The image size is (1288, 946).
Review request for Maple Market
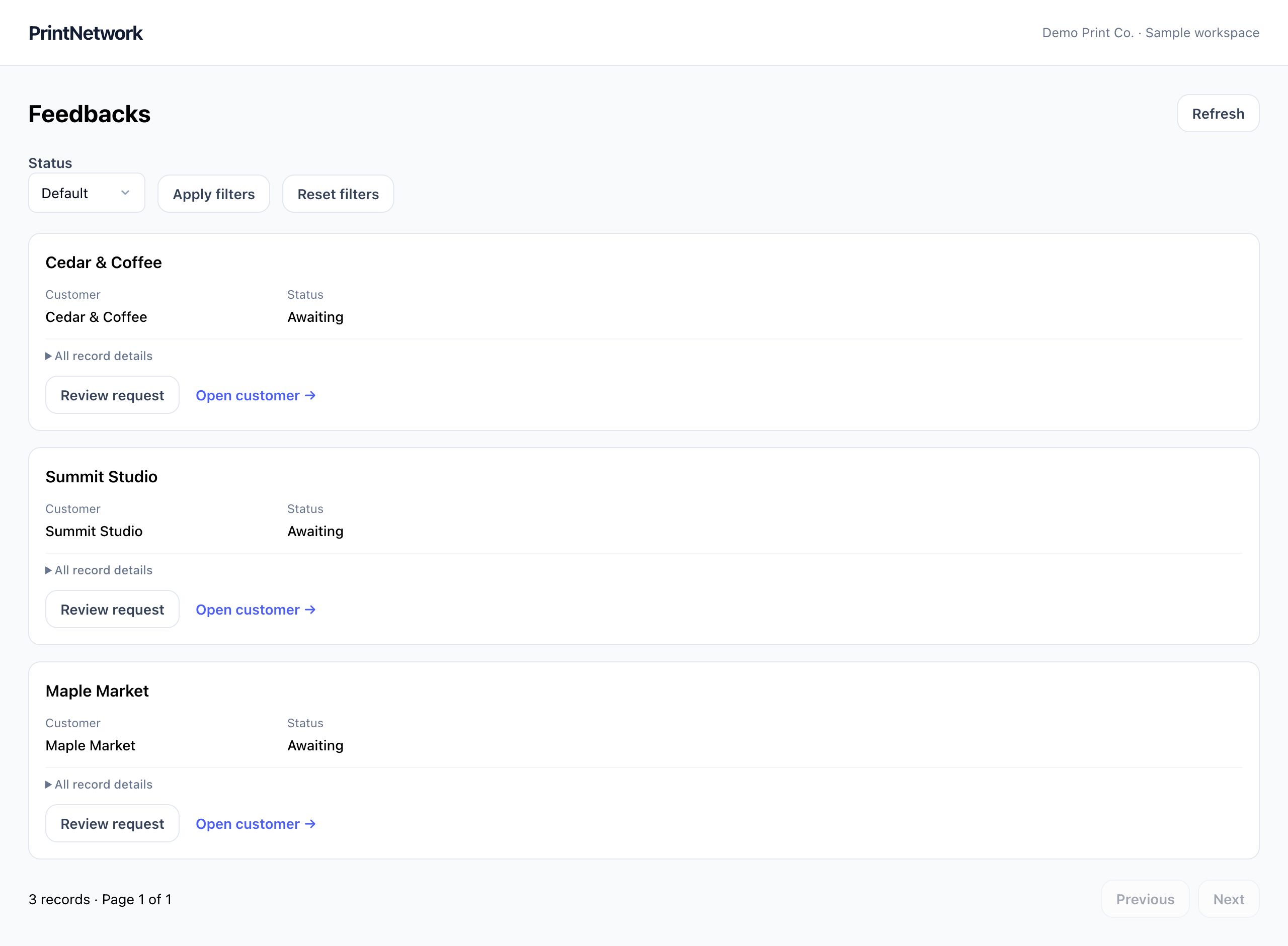pos(112,823)
